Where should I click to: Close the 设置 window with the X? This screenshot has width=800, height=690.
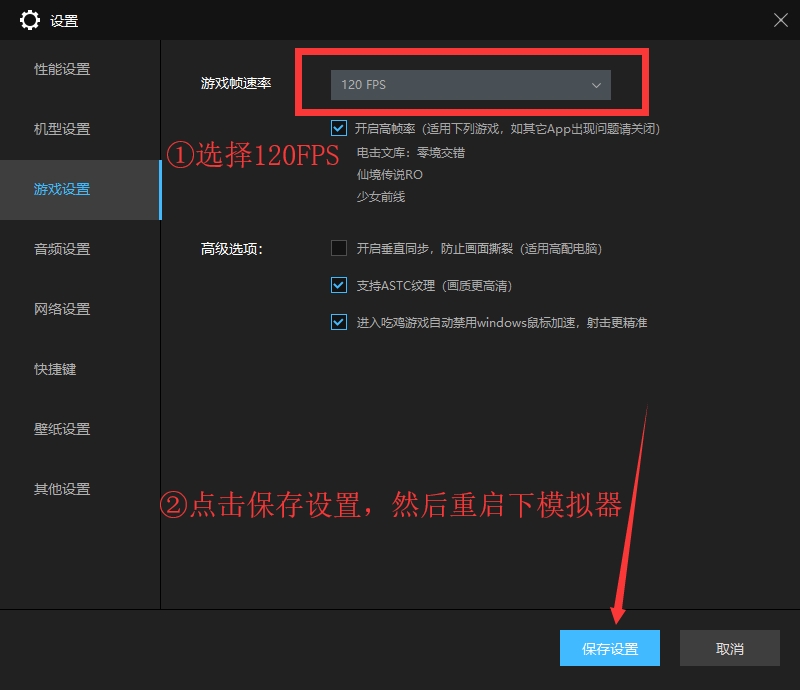pos(780,19)
